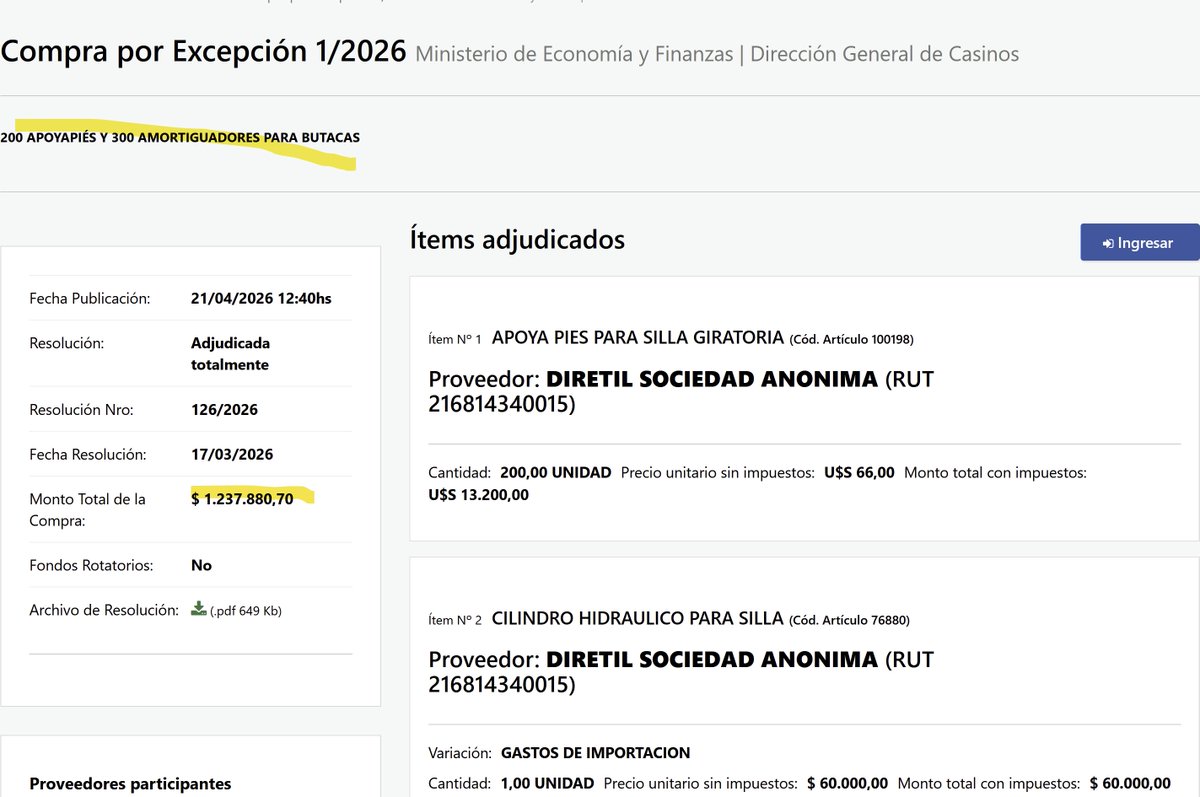Click CILINDRO HIDRAULICO PARA SILLA item title
Viewport: 1200px width, 797px height.
[638, 619]
